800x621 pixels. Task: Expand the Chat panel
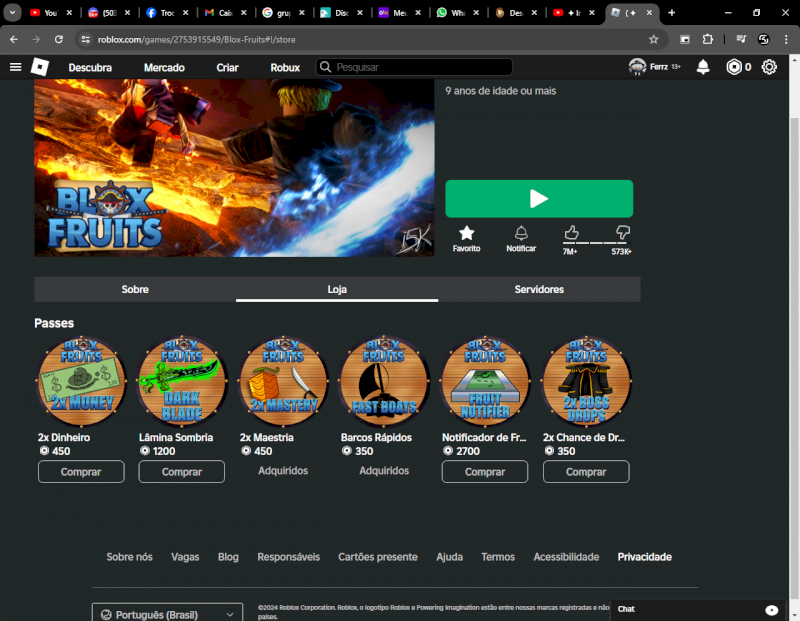(771, 609)
